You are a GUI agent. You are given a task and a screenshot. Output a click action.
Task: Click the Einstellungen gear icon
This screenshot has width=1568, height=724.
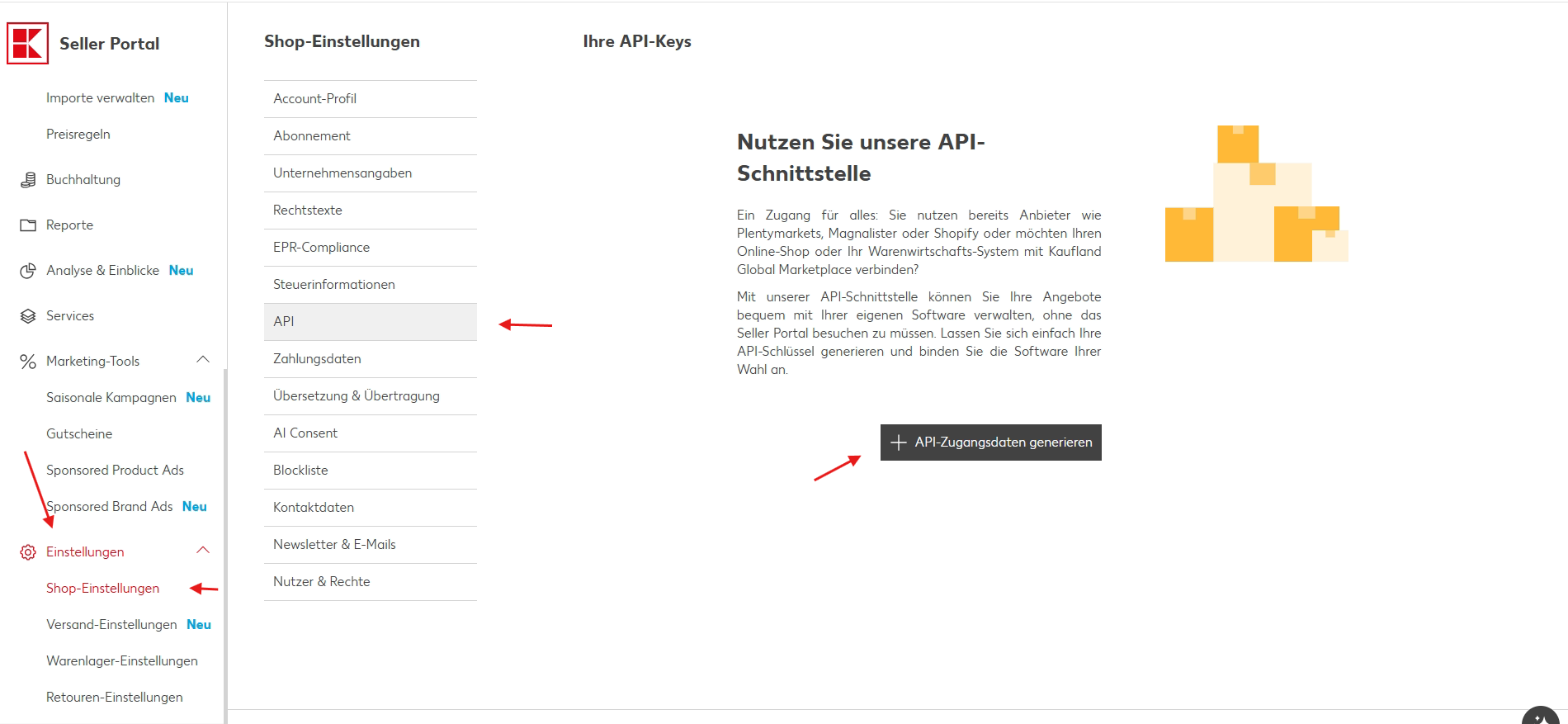(28, 552)
